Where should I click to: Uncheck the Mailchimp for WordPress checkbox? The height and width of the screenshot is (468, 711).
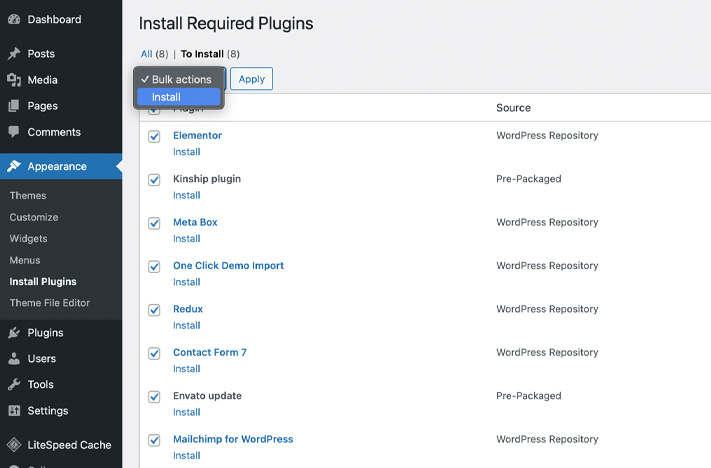coord(154,440)
